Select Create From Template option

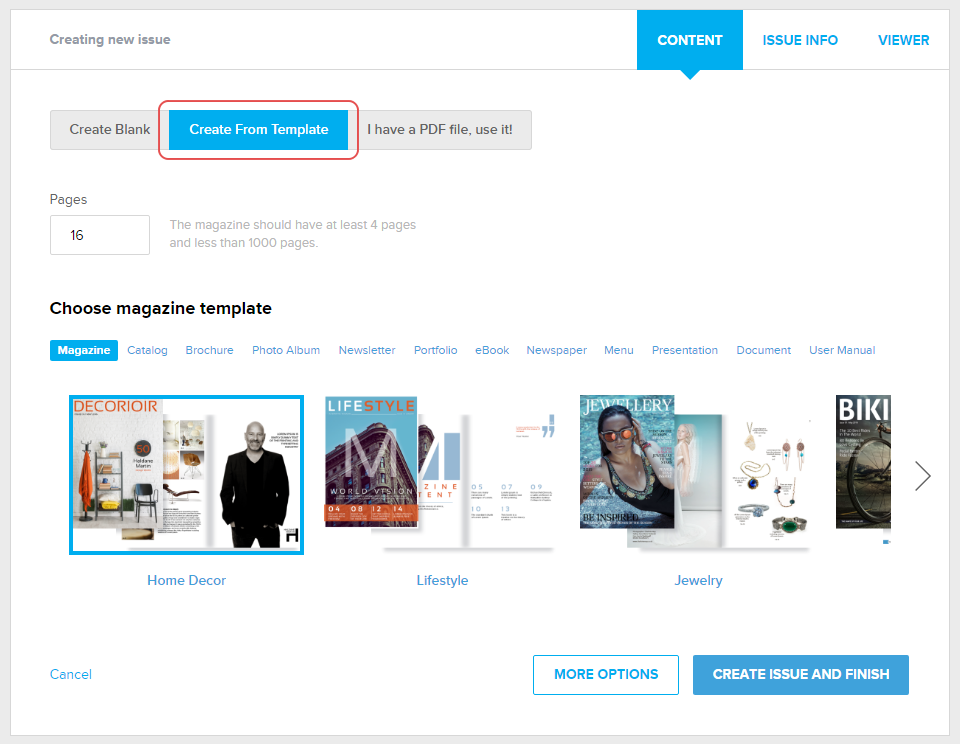coord(258,130)
